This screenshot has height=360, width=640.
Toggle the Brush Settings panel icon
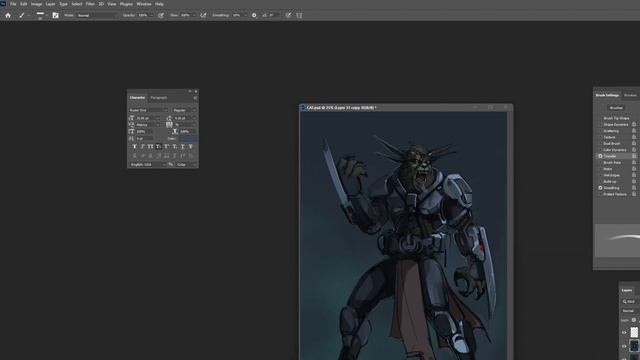click(x=56, y=15)
